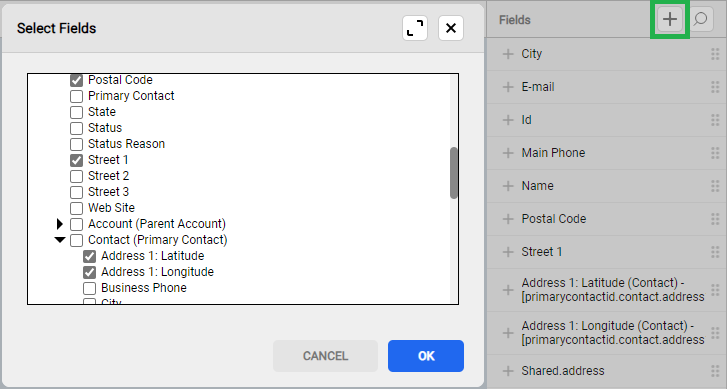Click the E-mail field label in Fields panel
This screenshot has height=389, width=727.
pos(538,87)
